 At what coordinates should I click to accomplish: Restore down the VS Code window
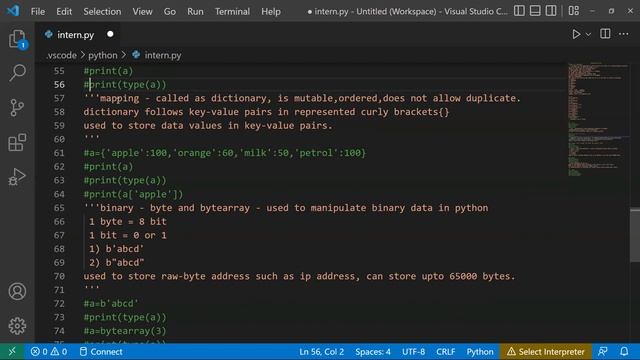click(611, 11)
